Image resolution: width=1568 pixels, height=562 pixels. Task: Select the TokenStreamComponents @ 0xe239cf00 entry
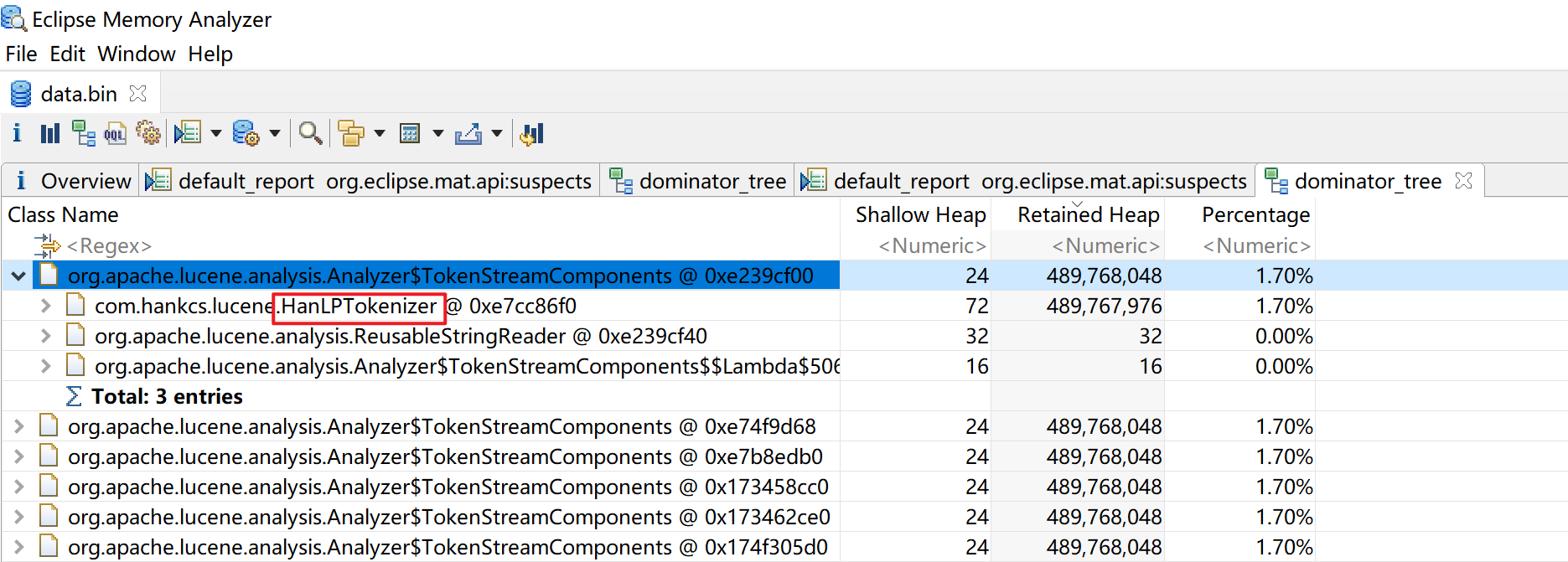click(441, 276)
